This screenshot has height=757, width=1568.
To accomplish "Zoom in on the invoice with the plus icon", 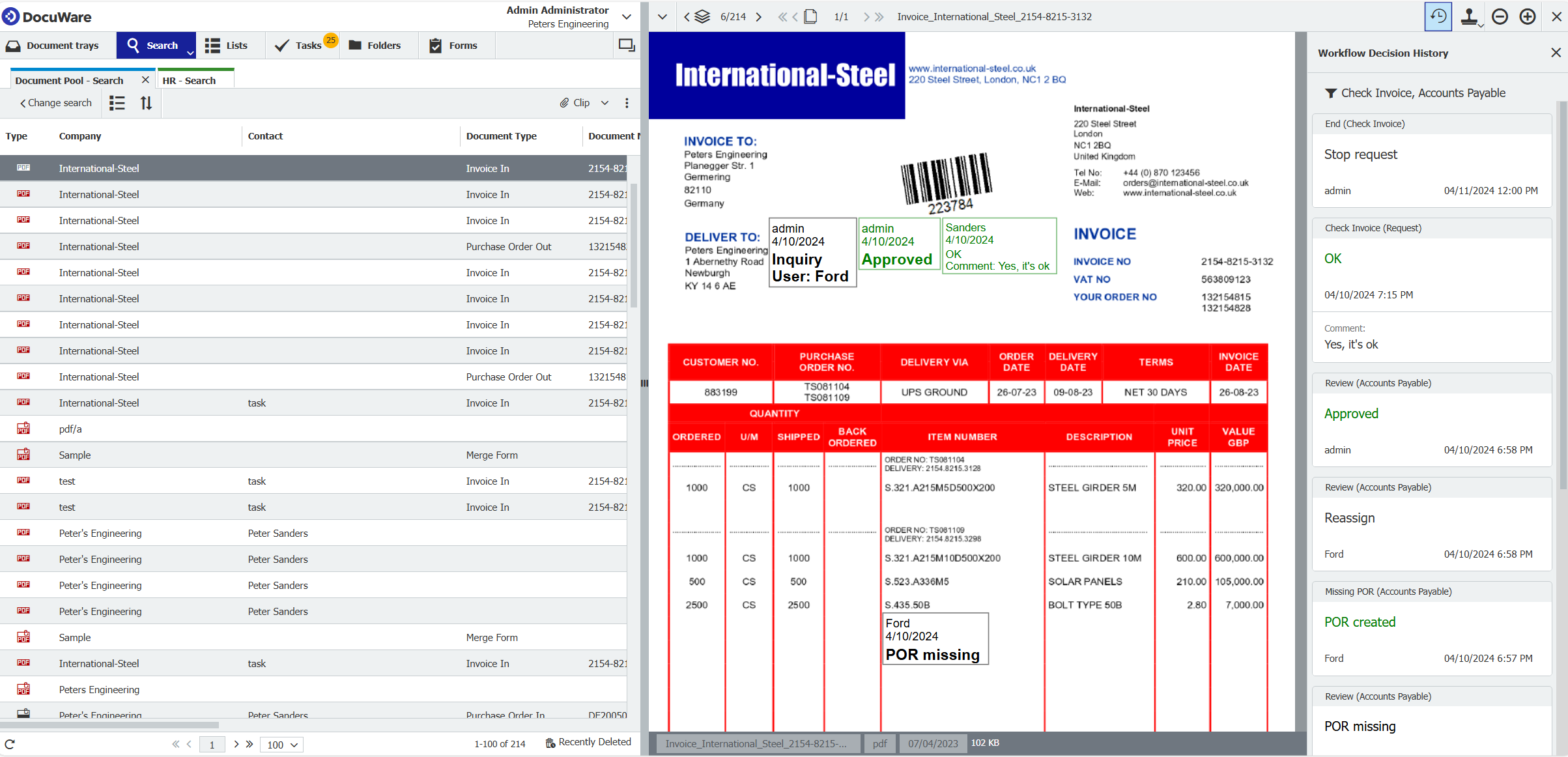I will point(1528,16).
